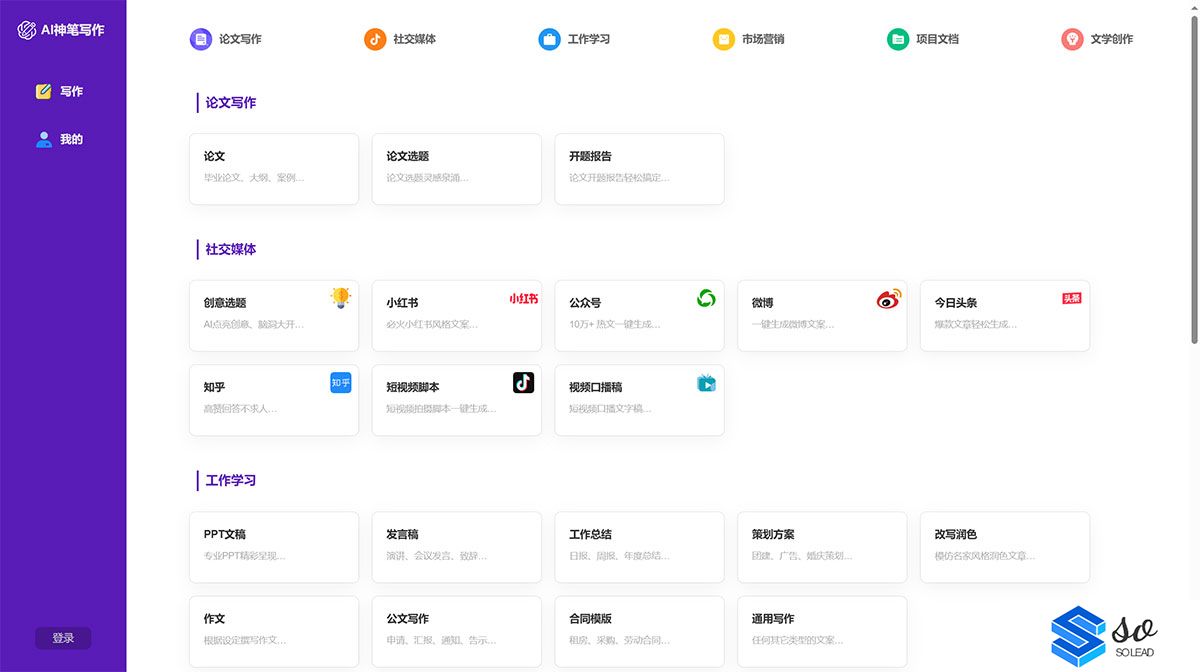
Task: Open the 论文选题 card
Action: tap(457, 169)
